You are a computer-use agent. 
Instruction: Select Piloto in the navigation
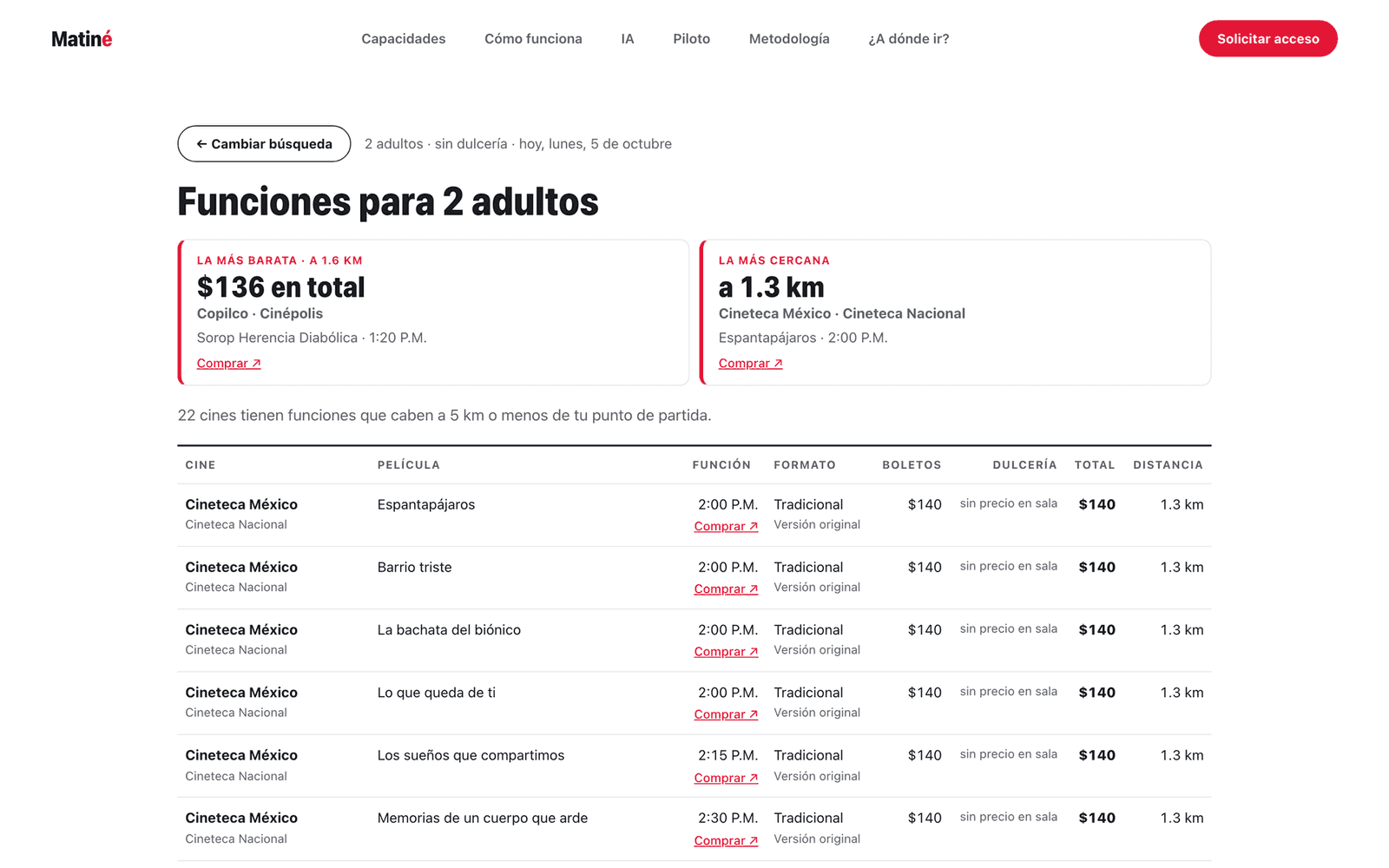(x=692, y=39)
